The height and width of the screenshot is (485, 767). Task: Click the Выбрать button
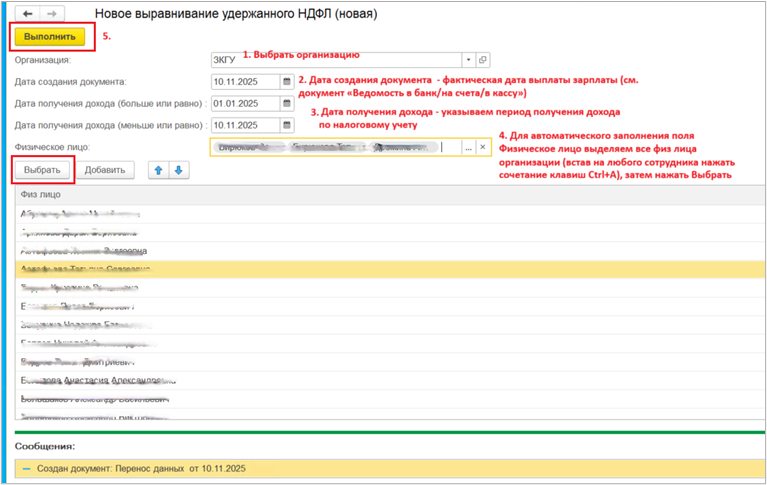[43, 170]
